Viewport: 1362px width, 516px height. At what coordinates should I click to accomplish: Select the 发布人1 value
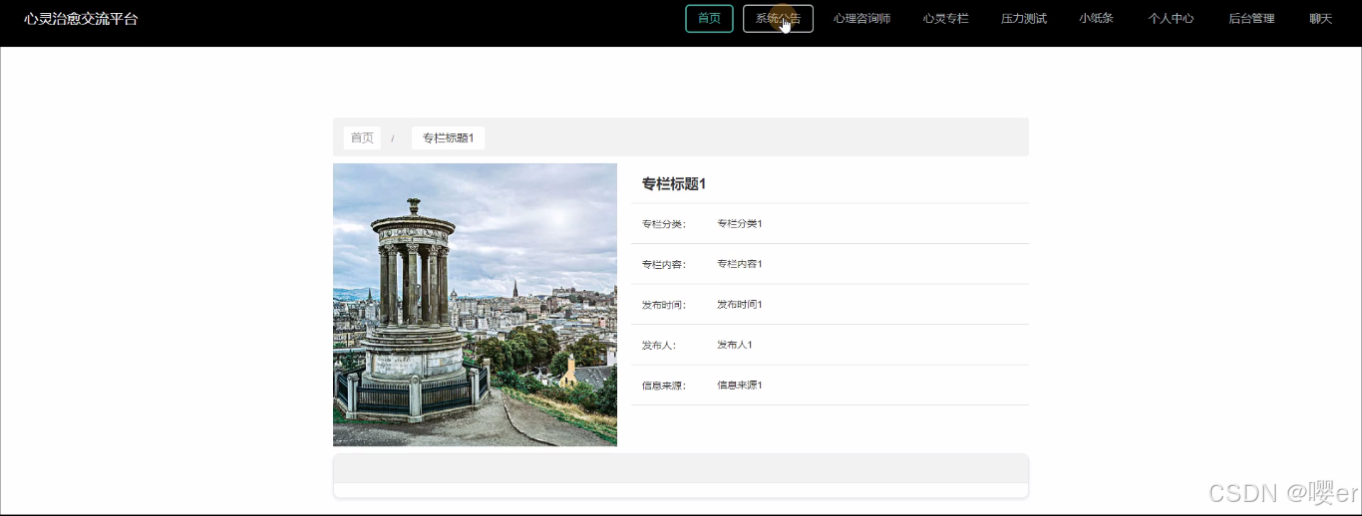[x=735, y=345]
